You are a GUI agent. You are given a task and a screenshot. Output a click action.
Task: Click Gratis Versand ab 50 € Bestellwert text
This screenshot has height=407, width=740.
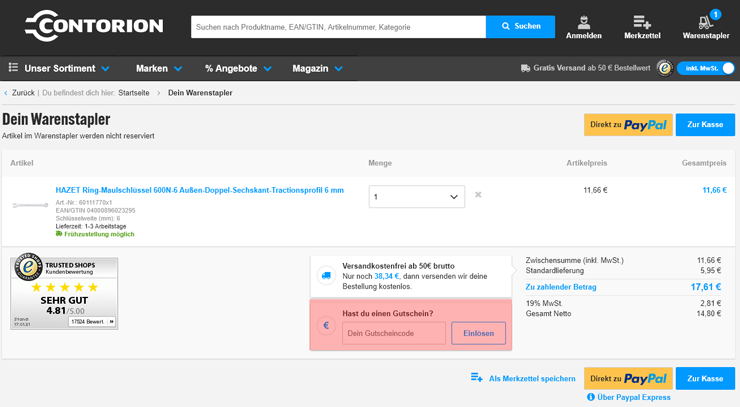(x=592, y=68)
